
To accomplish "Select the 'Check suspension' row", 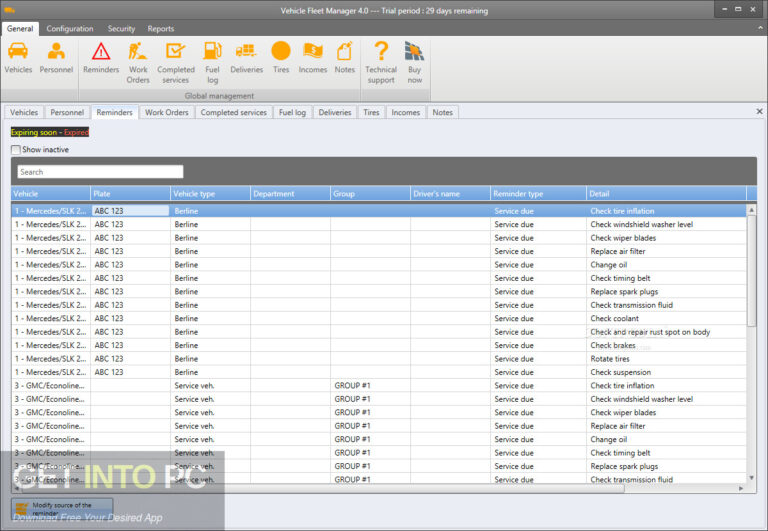I will tap(379, 372).
